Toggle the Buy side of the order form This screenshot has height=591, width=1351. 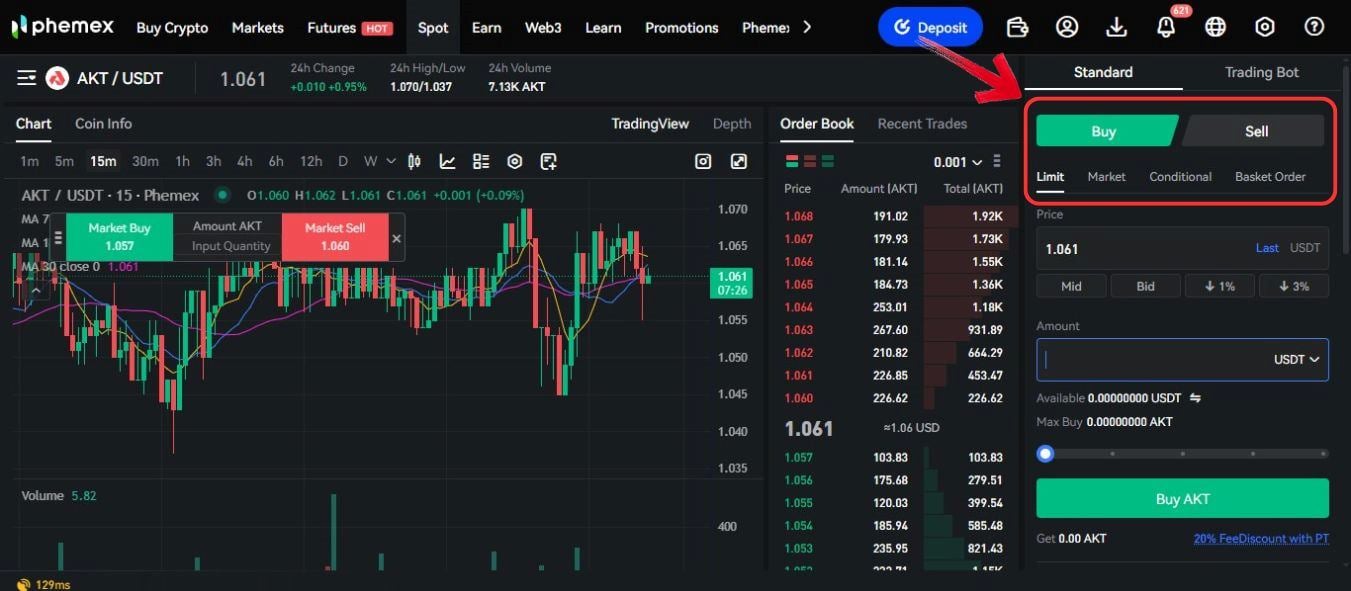1107,131
